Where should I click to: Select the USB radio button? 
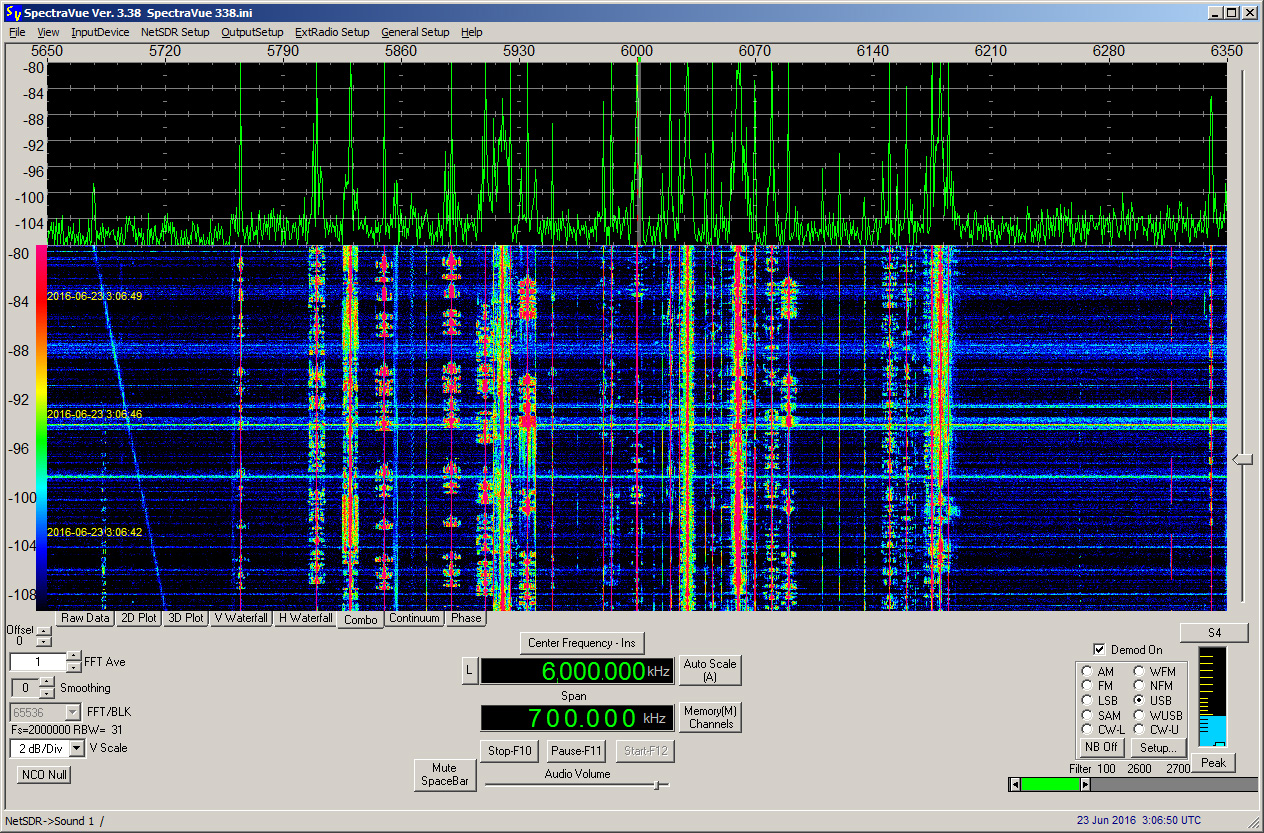pos(1139,701)
